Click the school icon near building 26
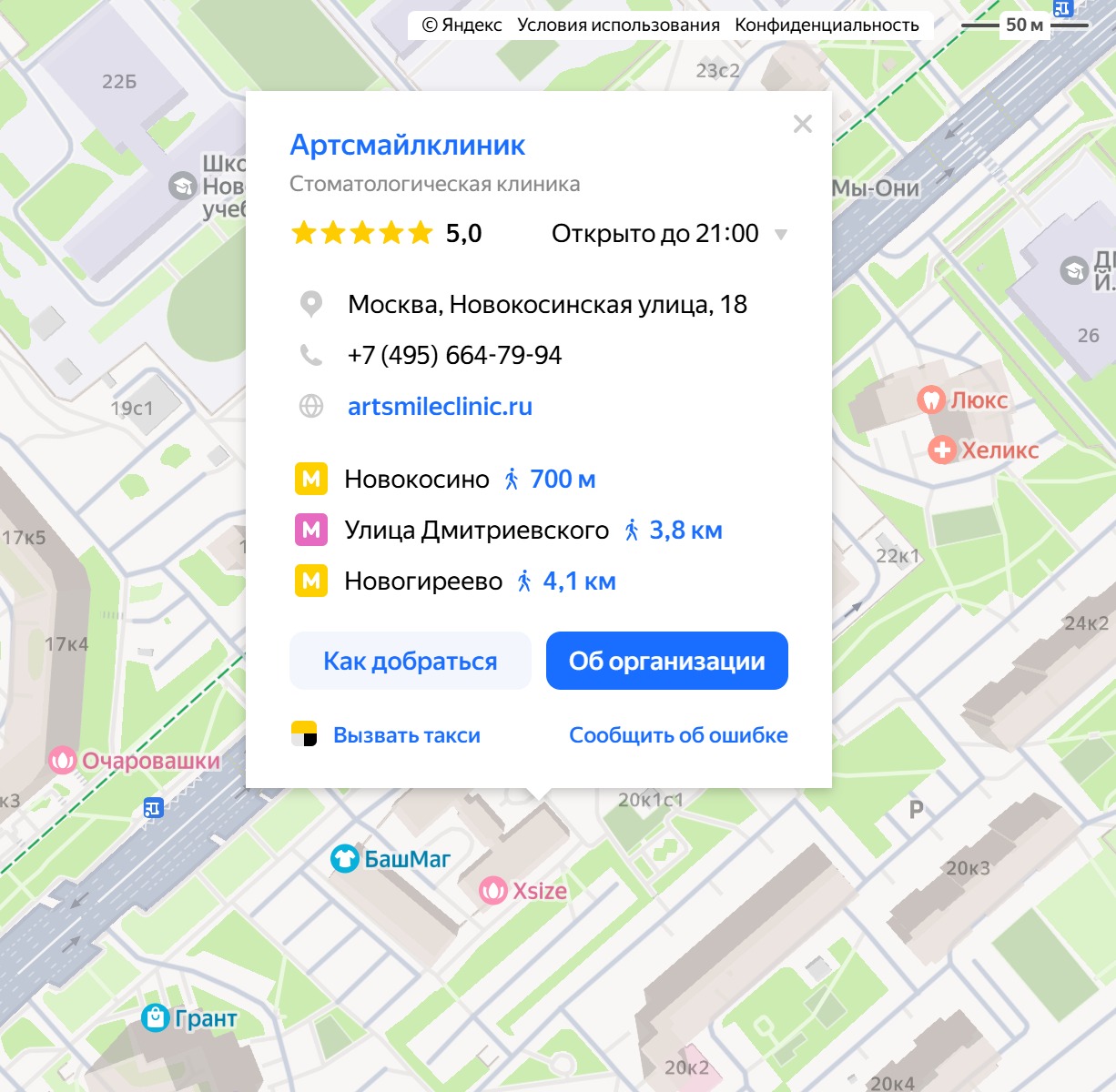The image size is (1116, 1092). tap(1075, 270)
